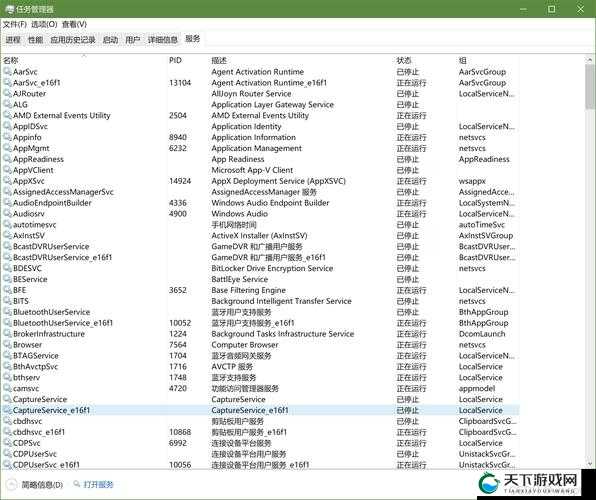Viewport: 596px width, 500px height.
Task: Click the service icon for ALG
Action: point(7,104)
